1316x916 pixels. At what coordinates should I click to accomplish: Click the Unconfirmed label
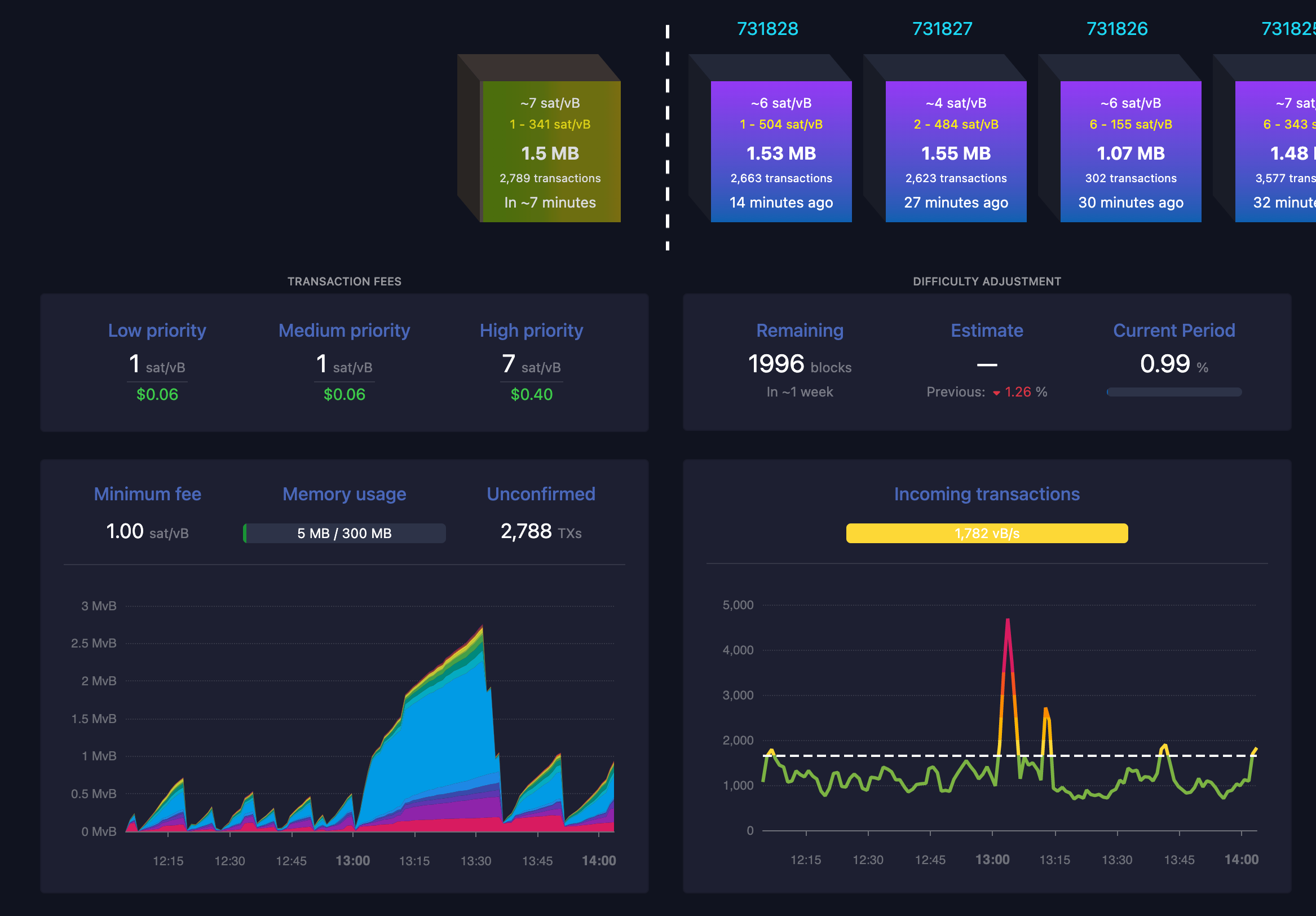click(541, 494)
